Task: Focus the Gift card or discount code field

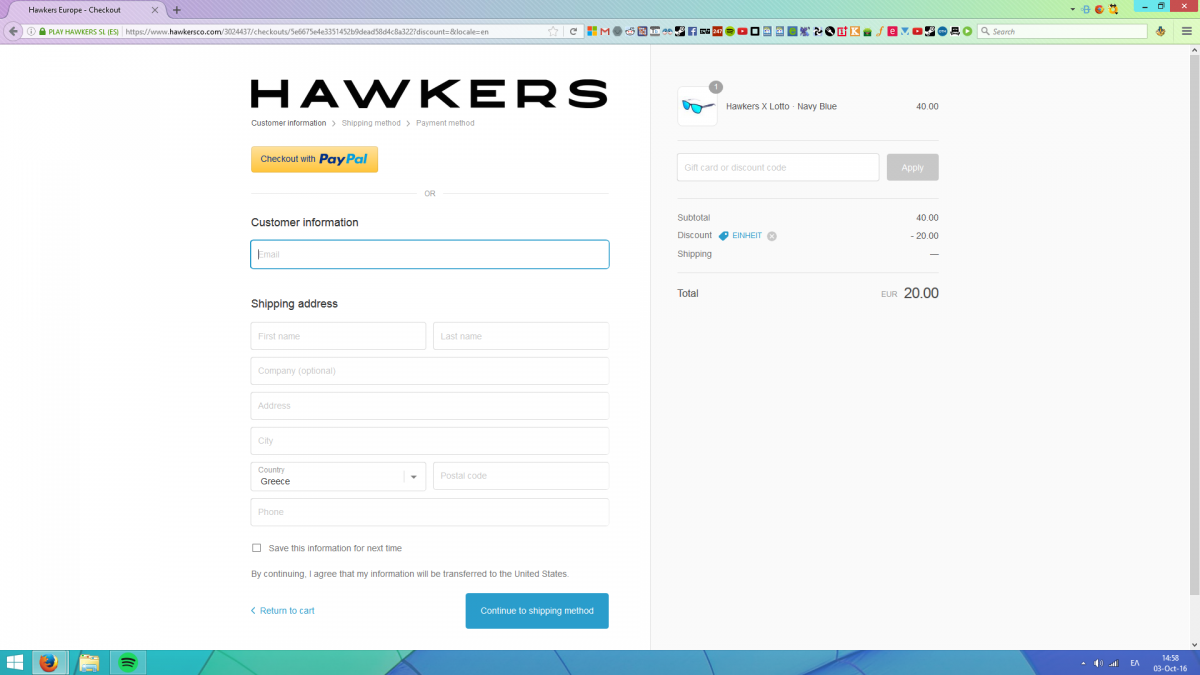Action: pos(778,167)
